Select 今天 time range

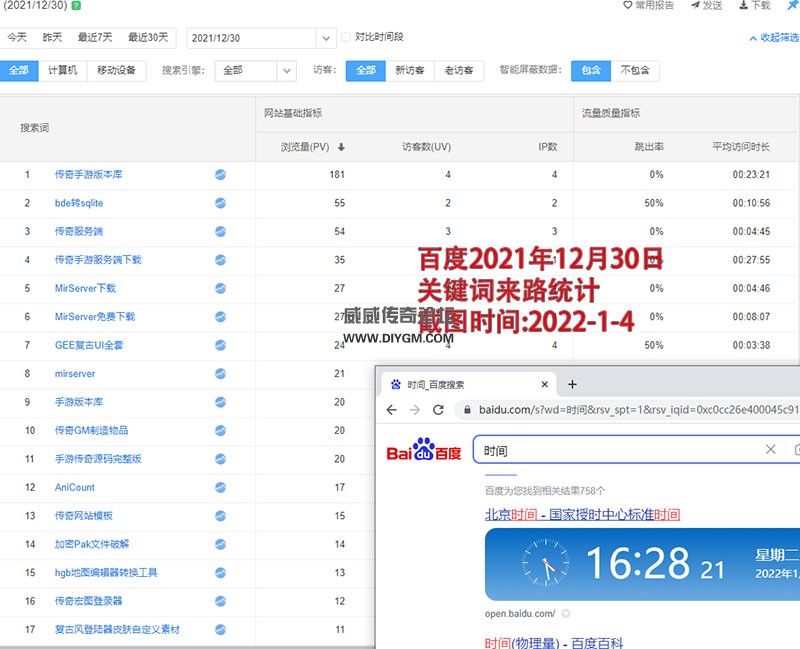pos(17,37)
